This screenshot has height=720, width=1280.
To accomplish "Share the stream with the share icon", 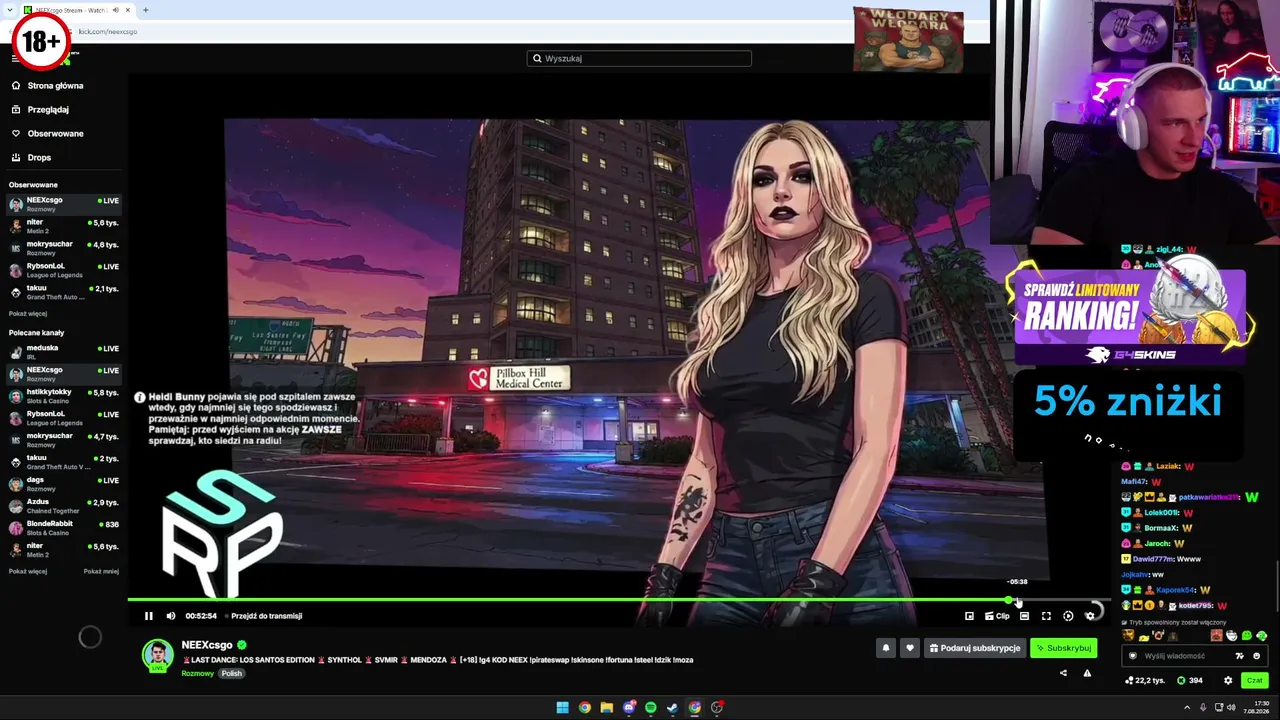I will (1063, 673).
